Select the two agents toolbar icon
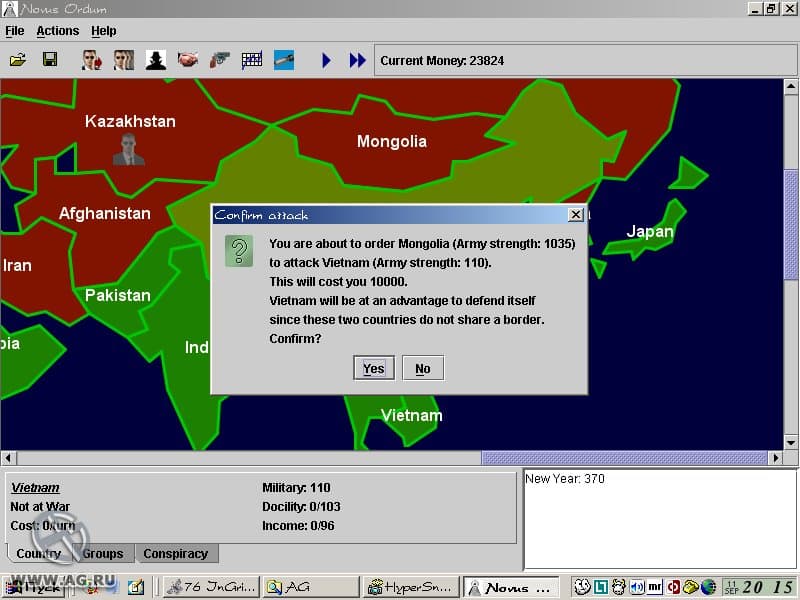This screenshot has height=600, width=800. point(123,60)
